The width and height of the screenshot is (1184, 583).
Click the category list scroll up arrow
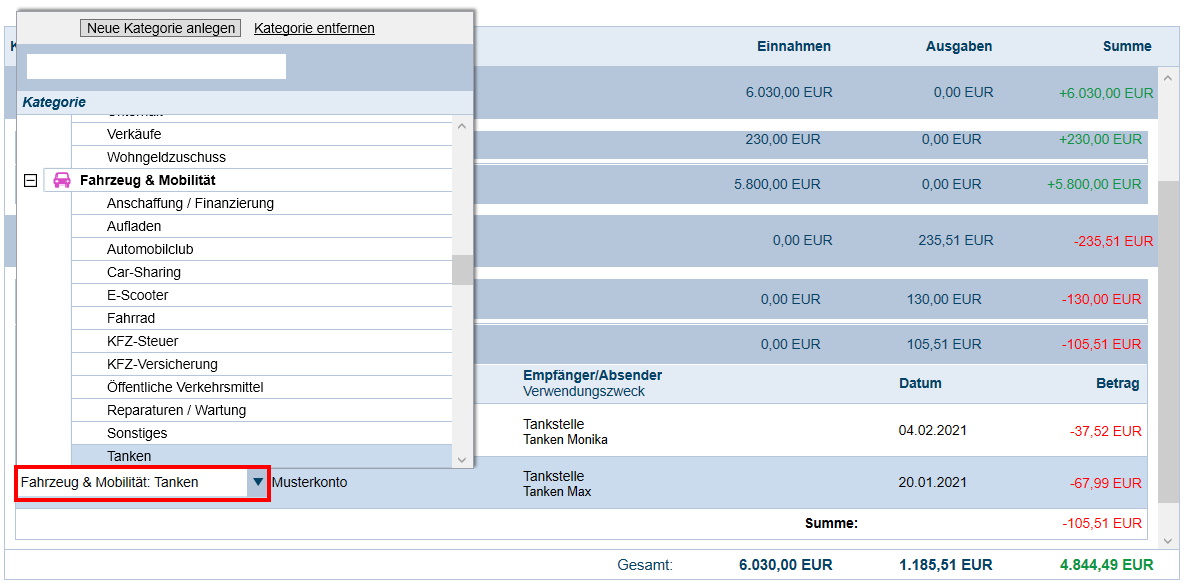[463, 125]
